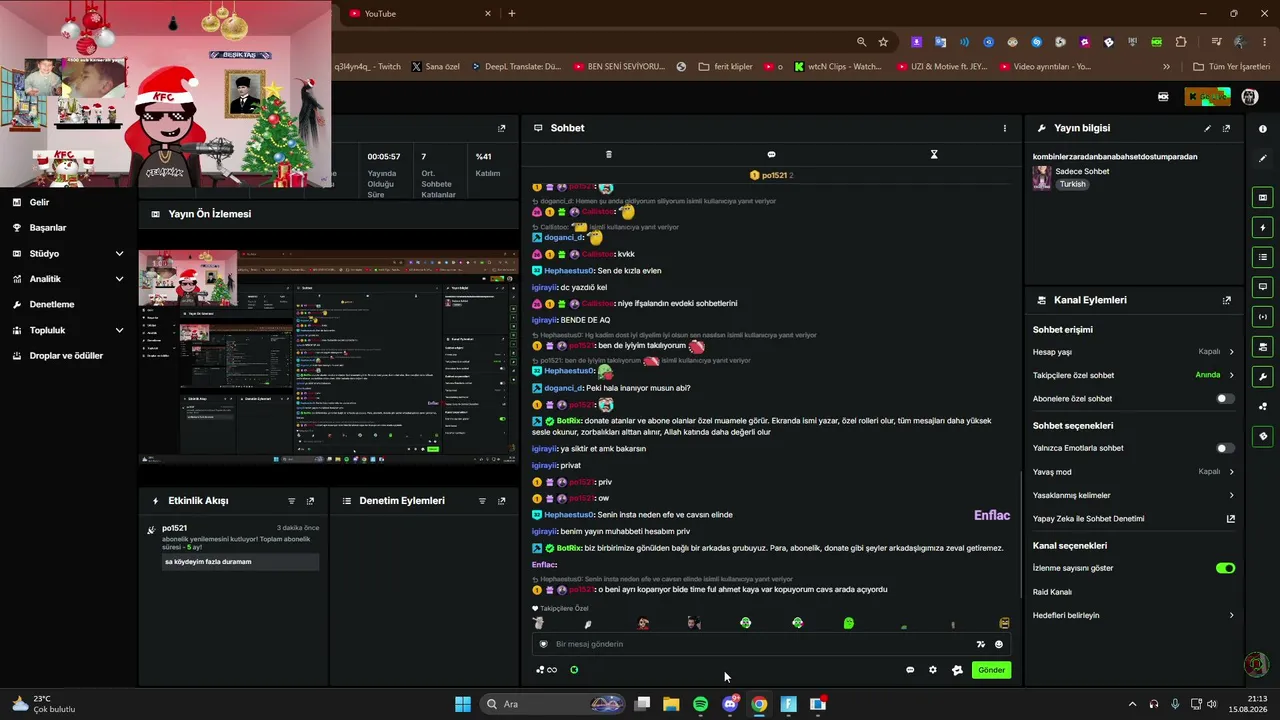Open wtcN Clips bookmark
The height and width of the screenshot is (720, 1280).
pos(838,67)
